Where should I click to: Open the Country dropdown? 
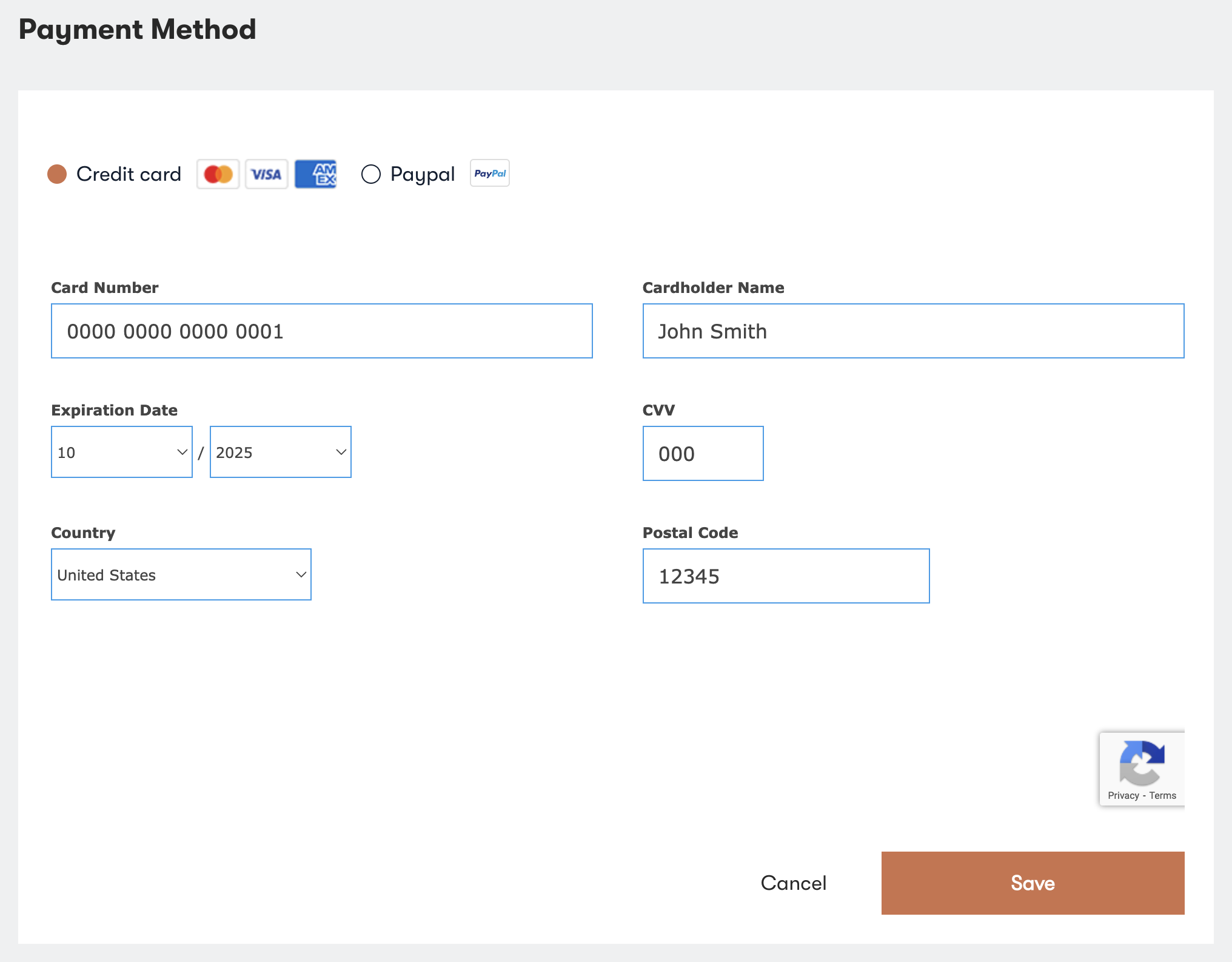(181, 574)
